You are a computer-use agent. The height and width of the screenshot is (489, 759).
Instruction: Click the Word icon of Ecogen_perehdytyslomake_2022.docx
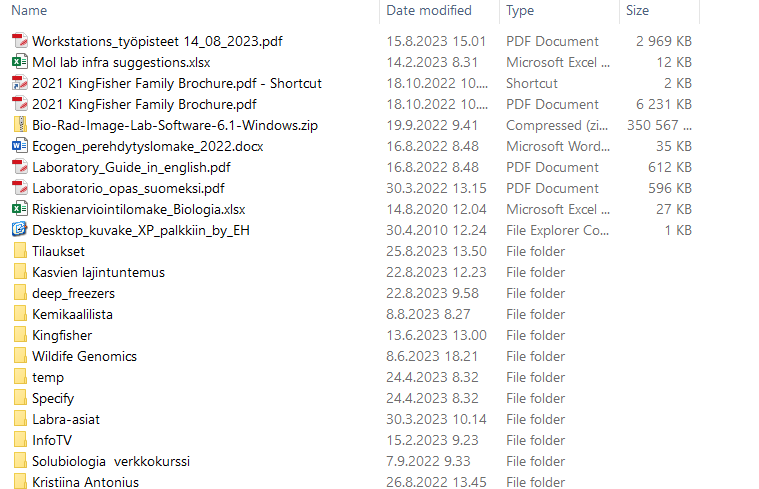(x=20, y=146)
